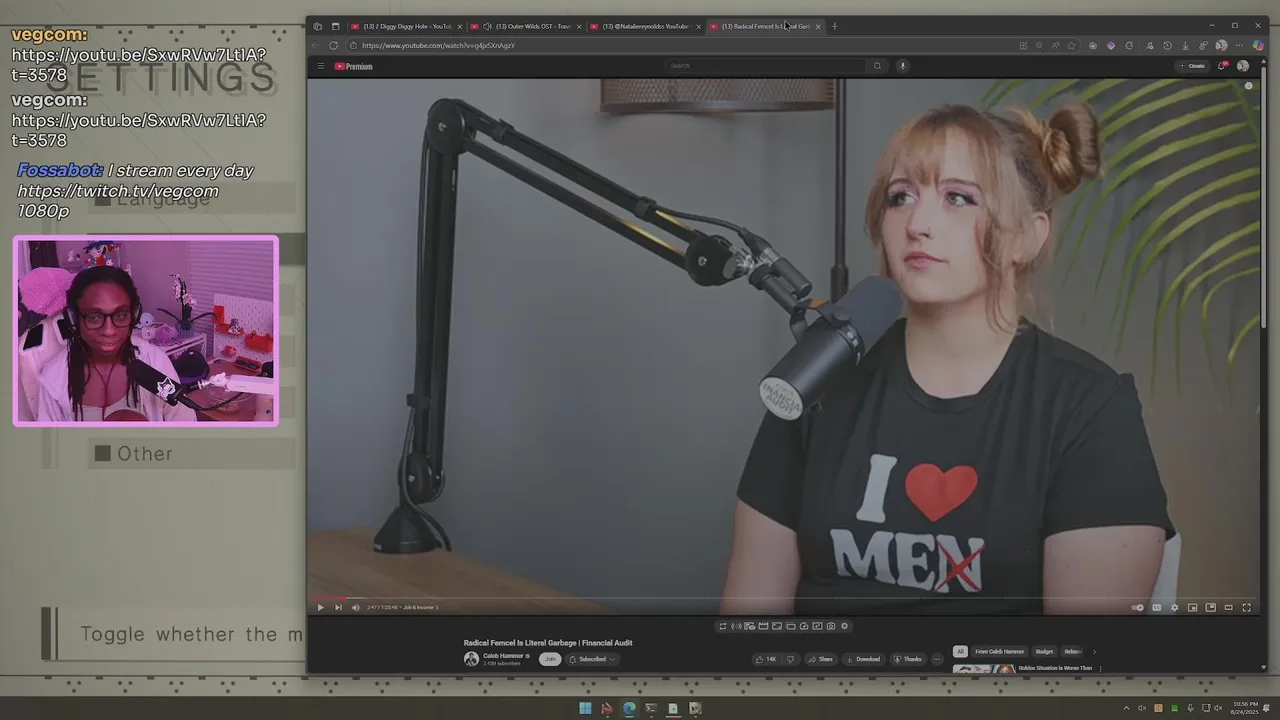Dislike the video
This screenshot has width=1280, height=720.
[x=790, y=659]
